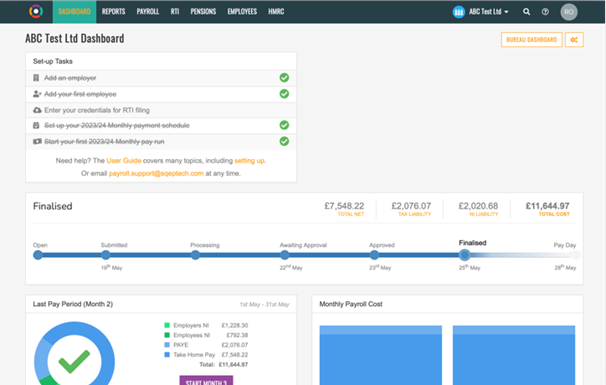The width and height of the screenshot is (606, 385).
Task: Click the money icon beside Start your first pay run
Action: [x=37, y=141]
